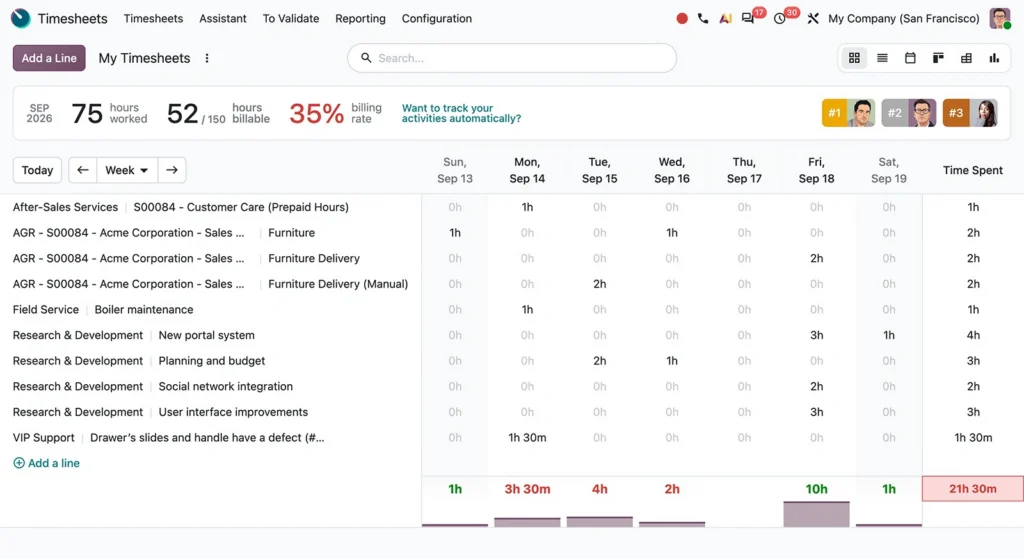The height and width of the screenshot is (559, 1024).
Task: Switch to pivot table view
Action: [x=966, y=58]
